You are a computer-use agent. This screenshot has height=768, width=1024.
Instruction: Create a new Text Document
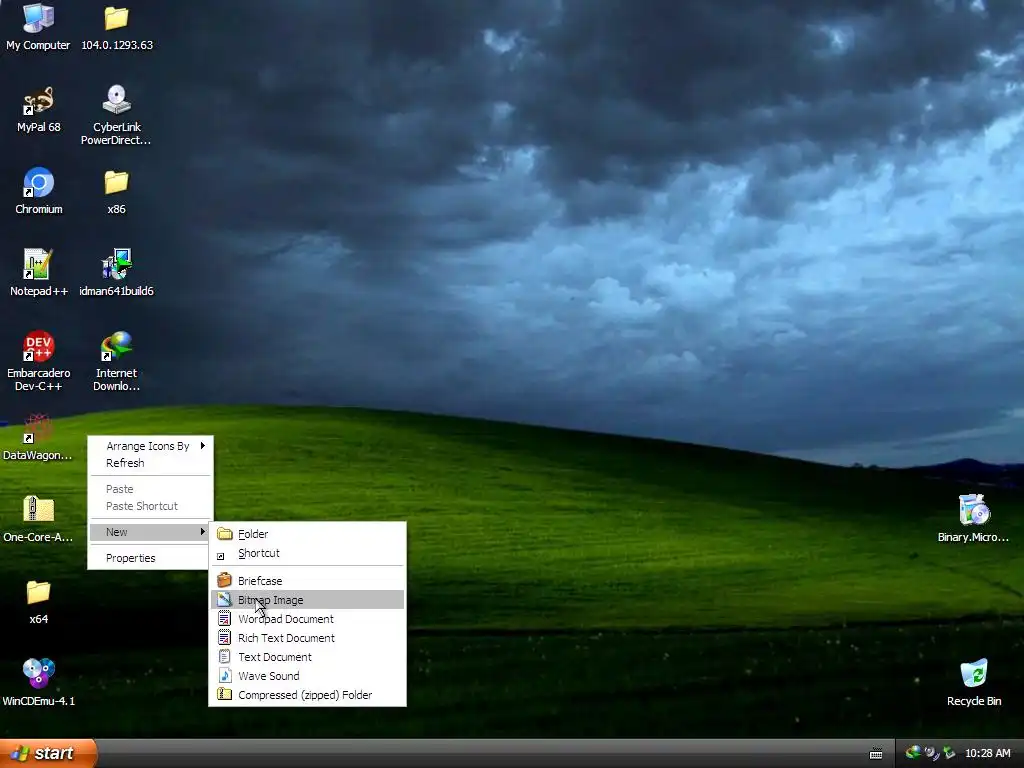point(308,657)
